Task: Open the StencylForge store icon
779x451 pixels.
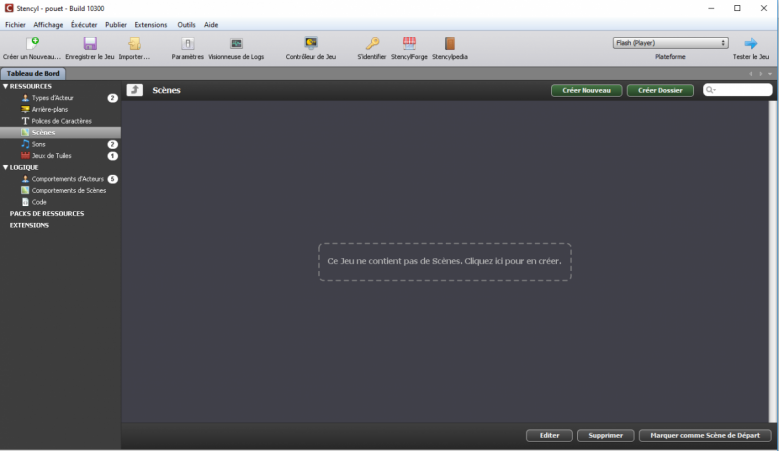Action: (x=409, y=44)
